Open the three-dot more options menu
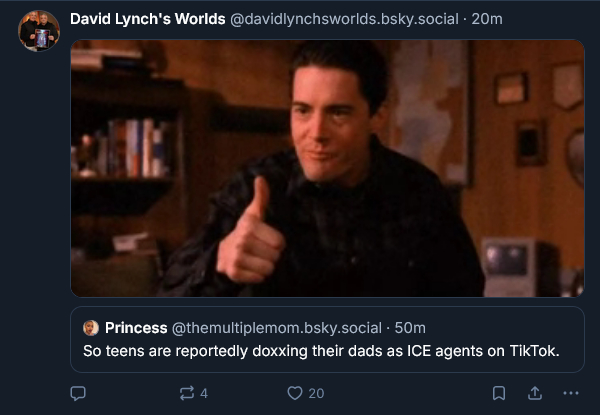Screen dimensions: 600x415 [x=571, y=394]
